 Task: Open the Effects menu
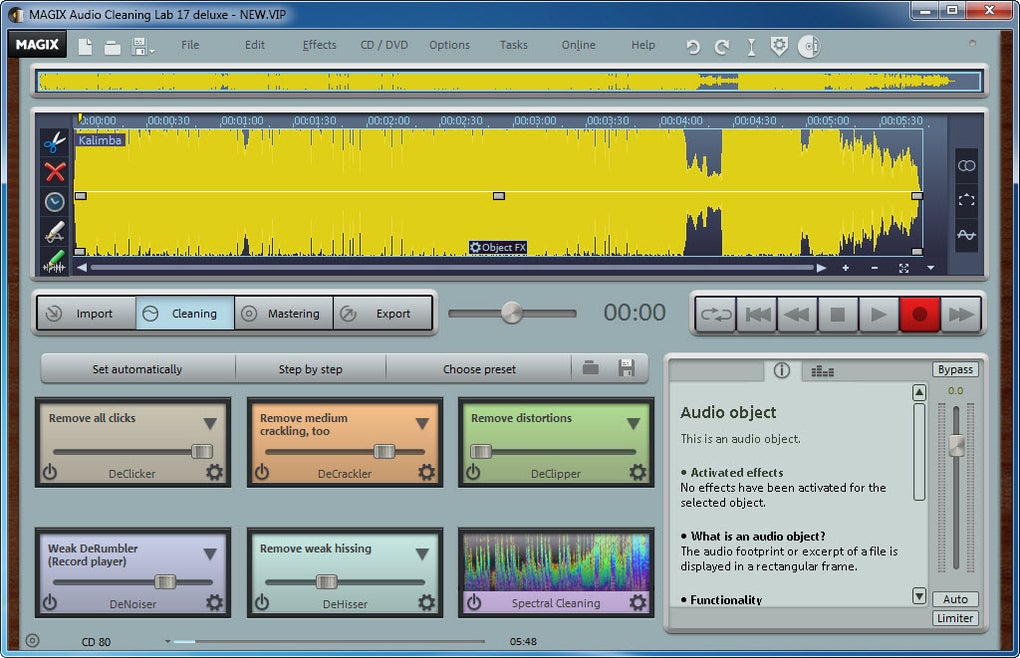319,45
